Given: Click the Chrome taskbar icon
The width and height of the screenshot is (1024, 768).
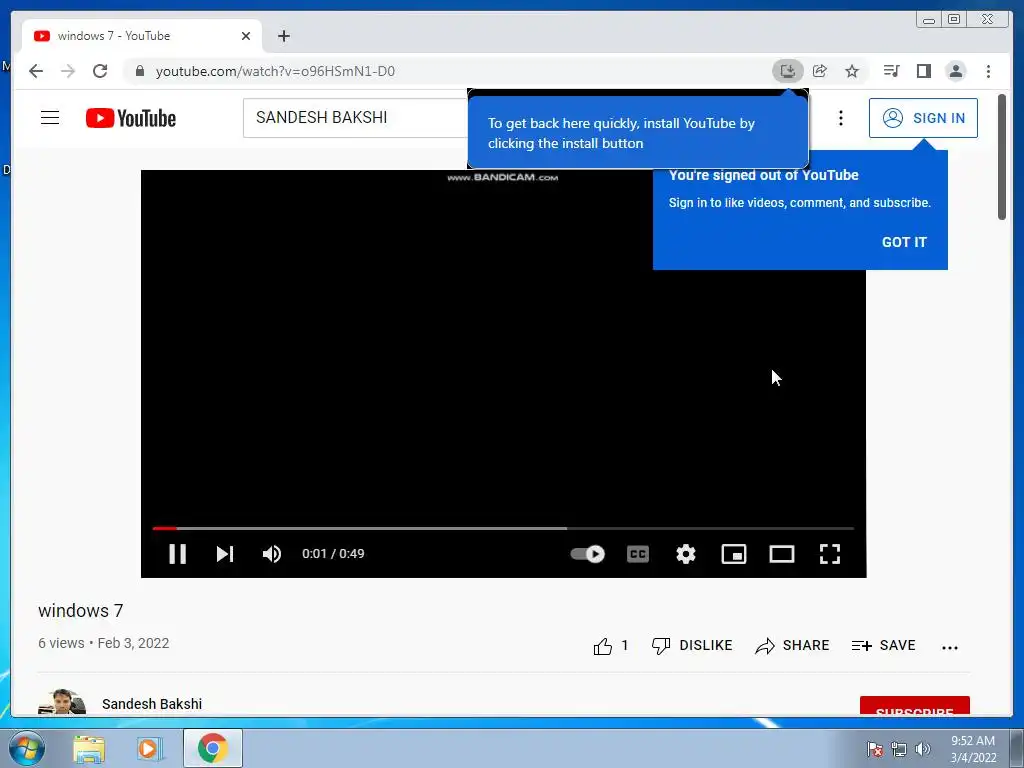Looking at the screenshot, I should 212,748.
